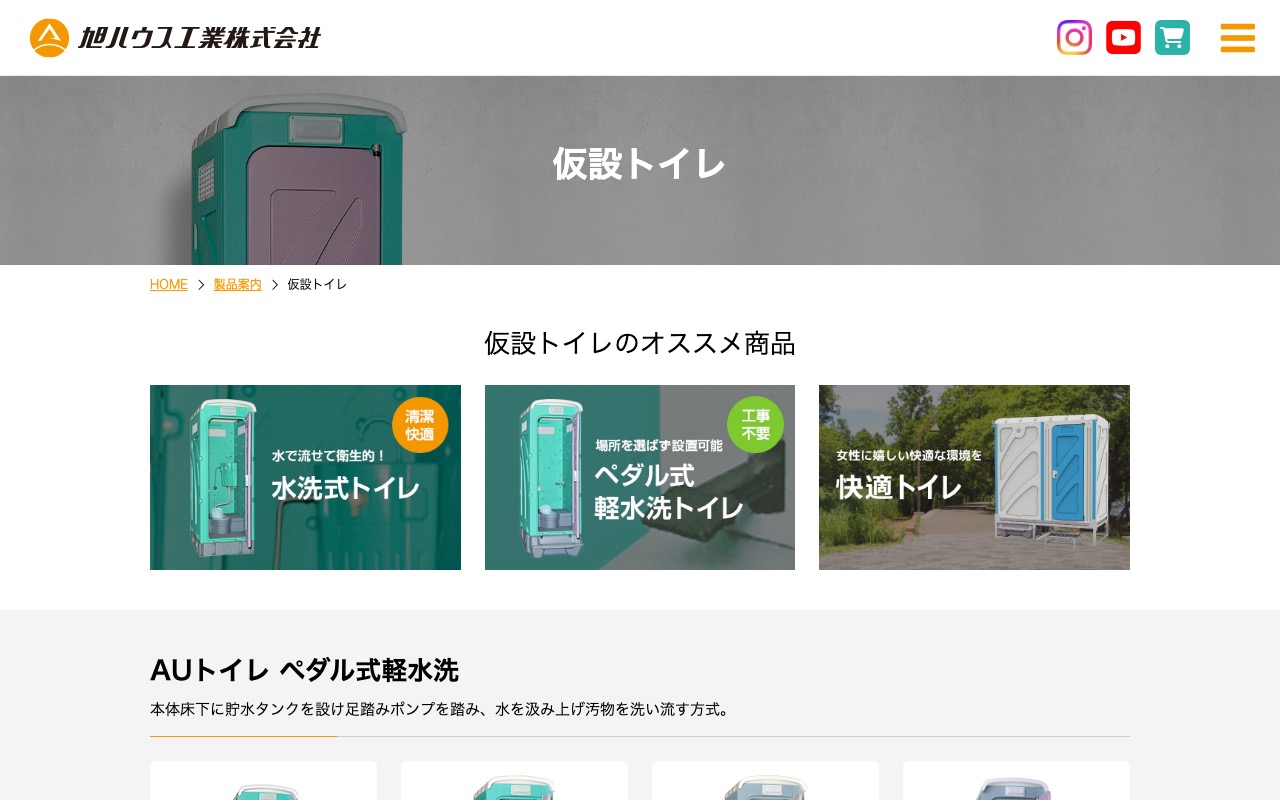Open the ペダル式軽水洗トイレ banner
The height and width of the screenshot is (800, 1280).
coord(640,477)
